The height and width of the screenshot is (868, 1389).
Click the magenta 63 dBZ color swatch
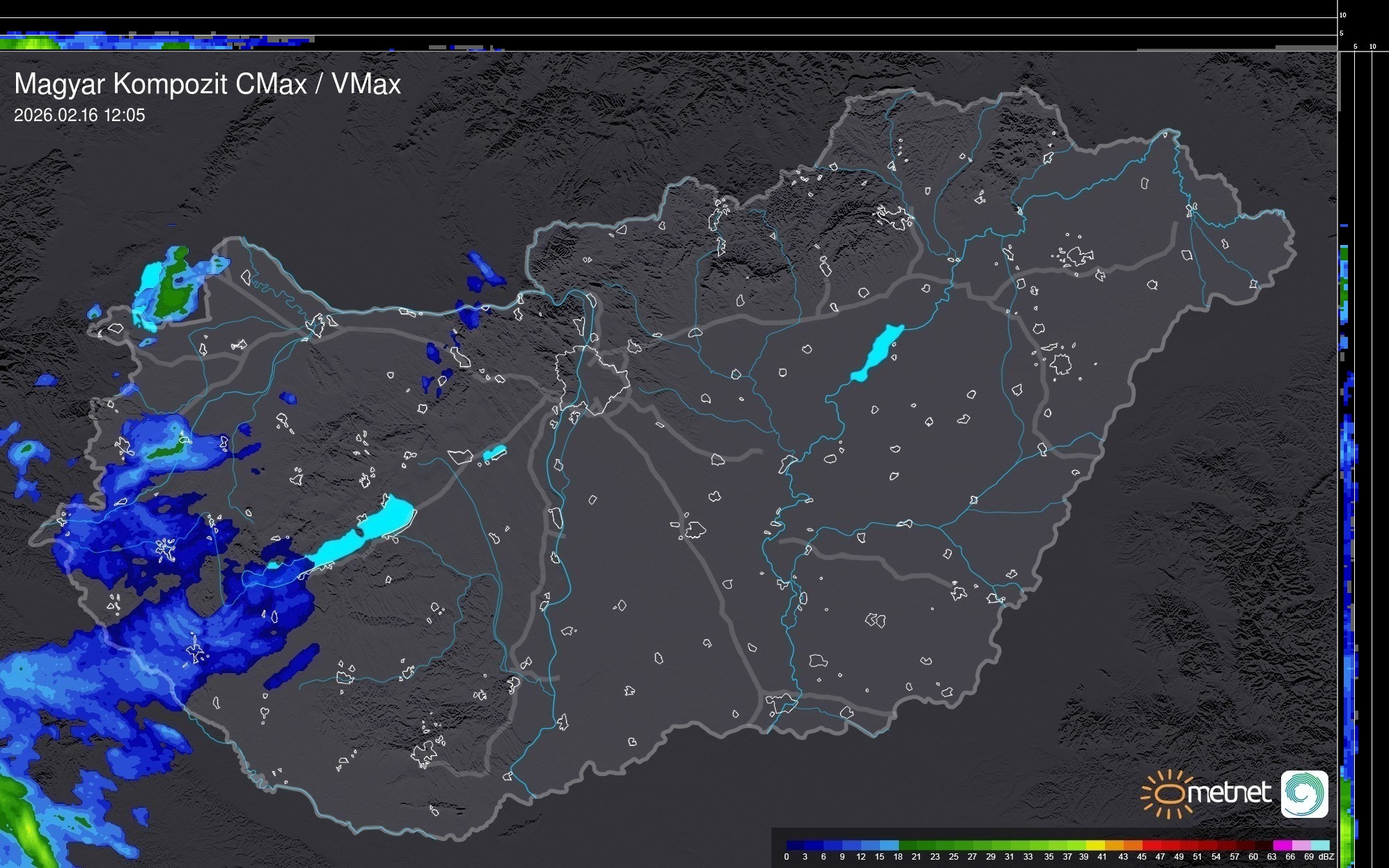pos(1281,845)
